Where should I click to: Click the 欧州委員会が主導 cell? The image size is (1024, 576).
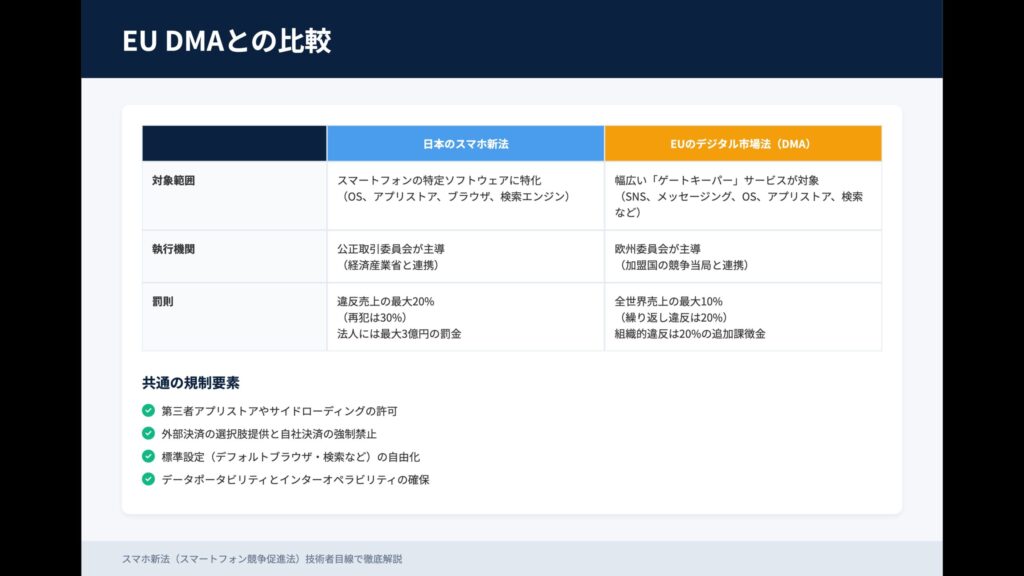pyautogui.click(x=742, y=257)
